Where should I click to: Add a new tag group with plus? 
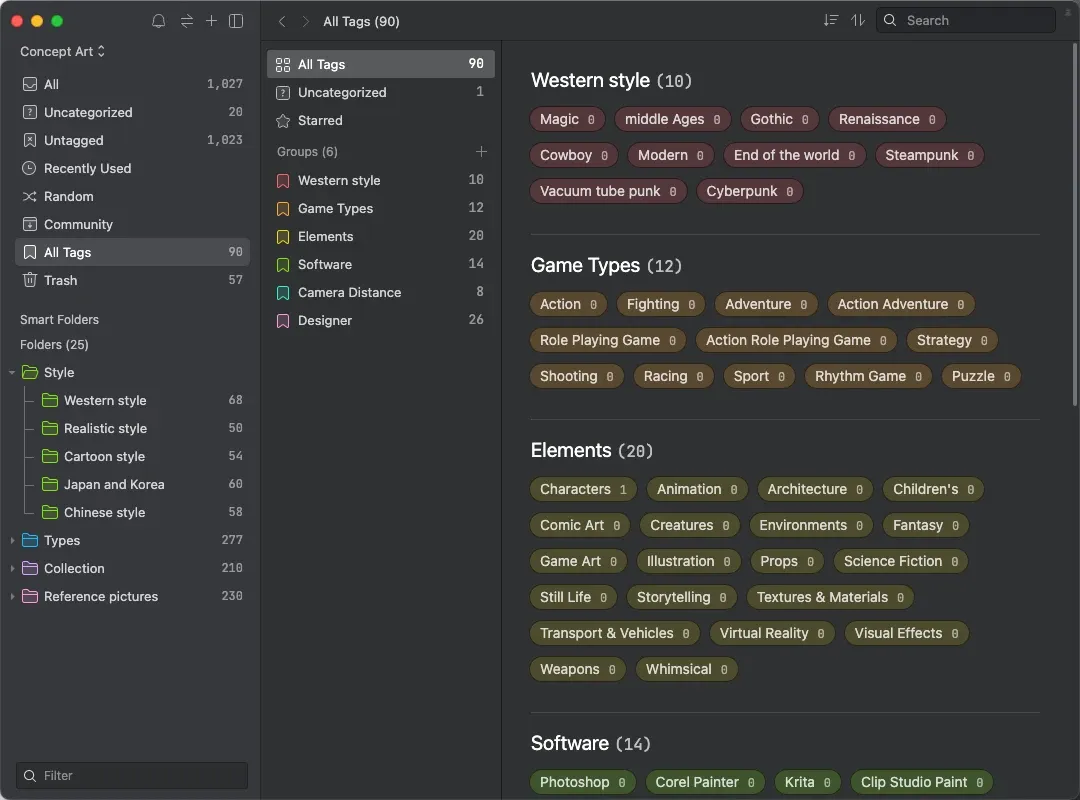coord(481,152)
